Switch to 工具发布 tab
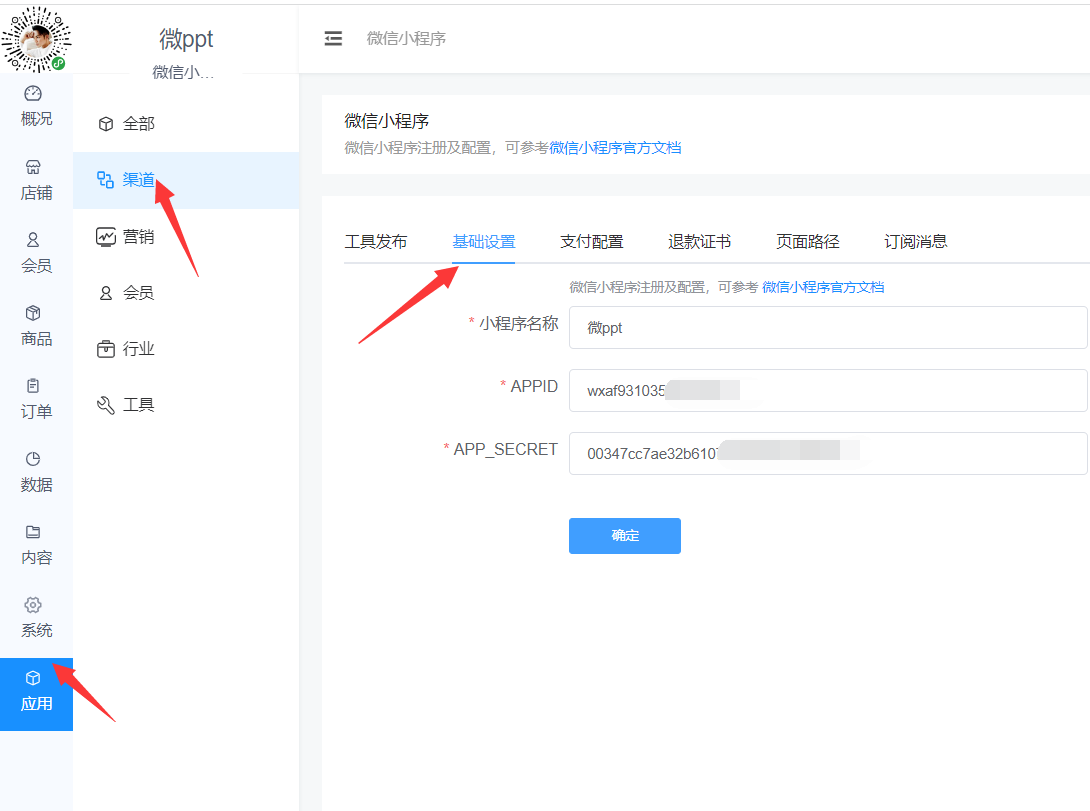Image resolution: width=1090 pixels, height=811 pixels. coord(375,242)
